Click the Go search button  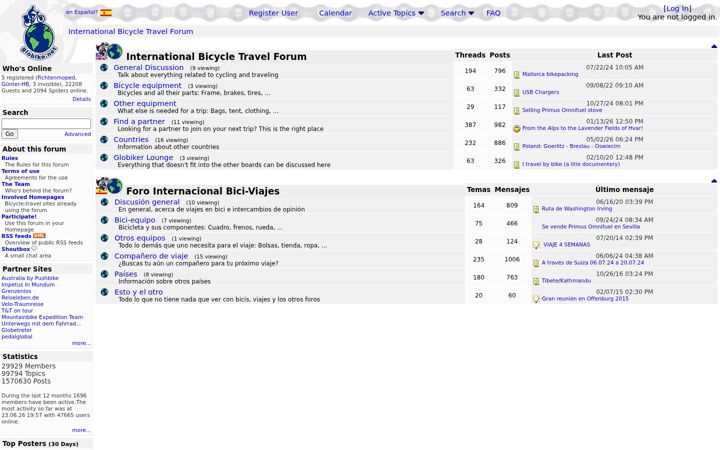coord(10,134)
